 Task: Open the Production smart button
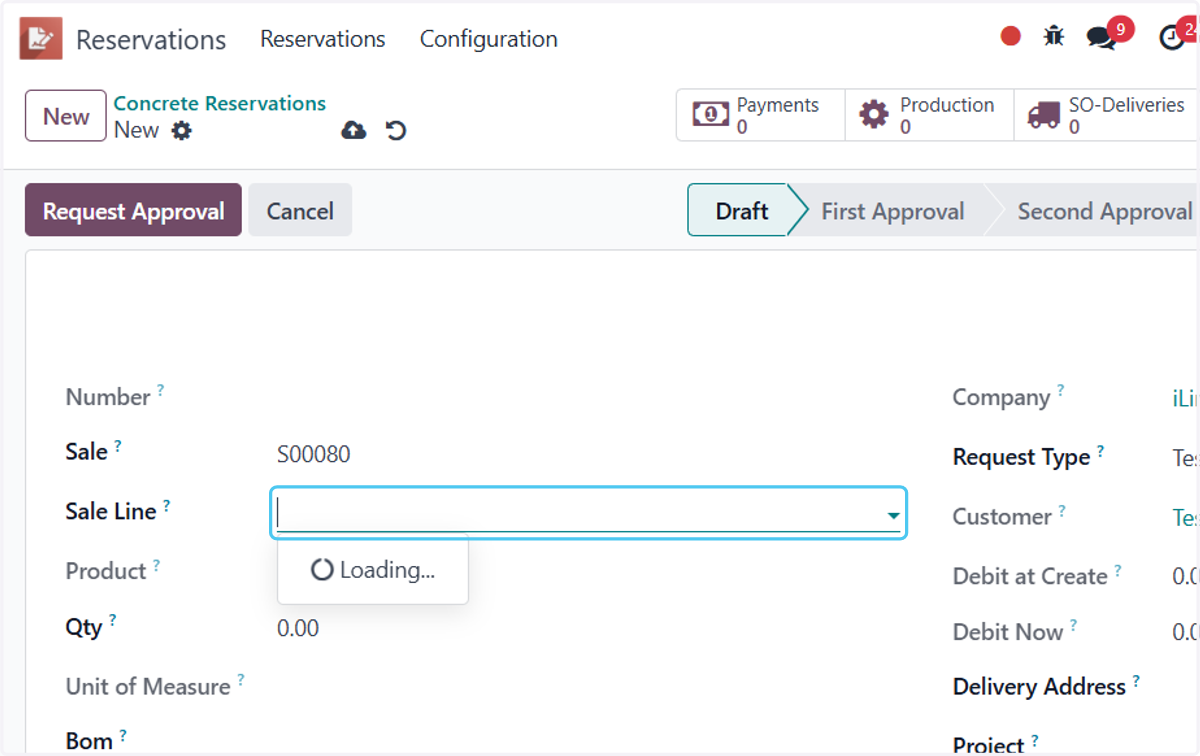929,115
